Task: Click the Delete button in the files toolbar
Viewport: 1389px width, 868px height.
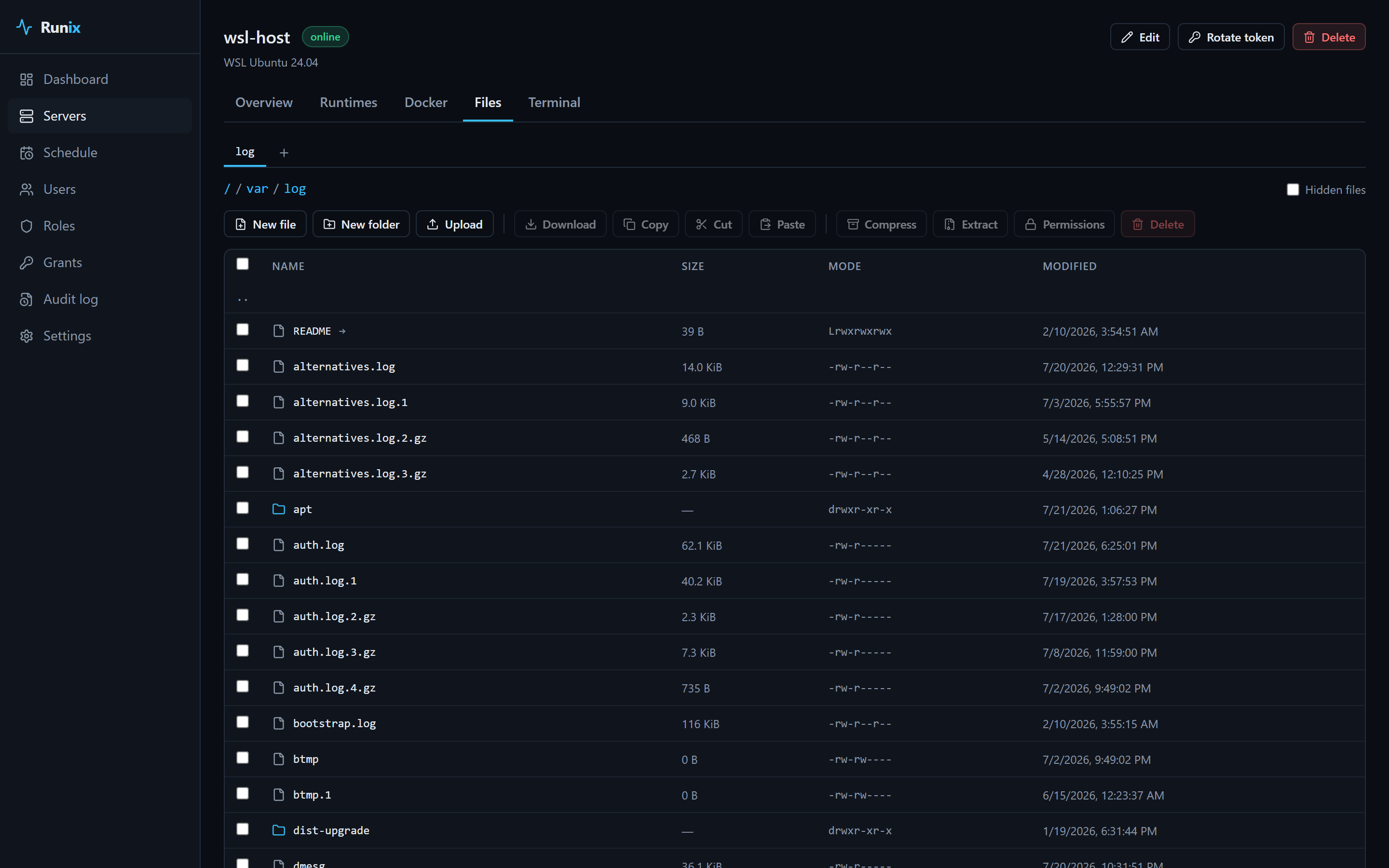Action: (x=1157, y=224)
